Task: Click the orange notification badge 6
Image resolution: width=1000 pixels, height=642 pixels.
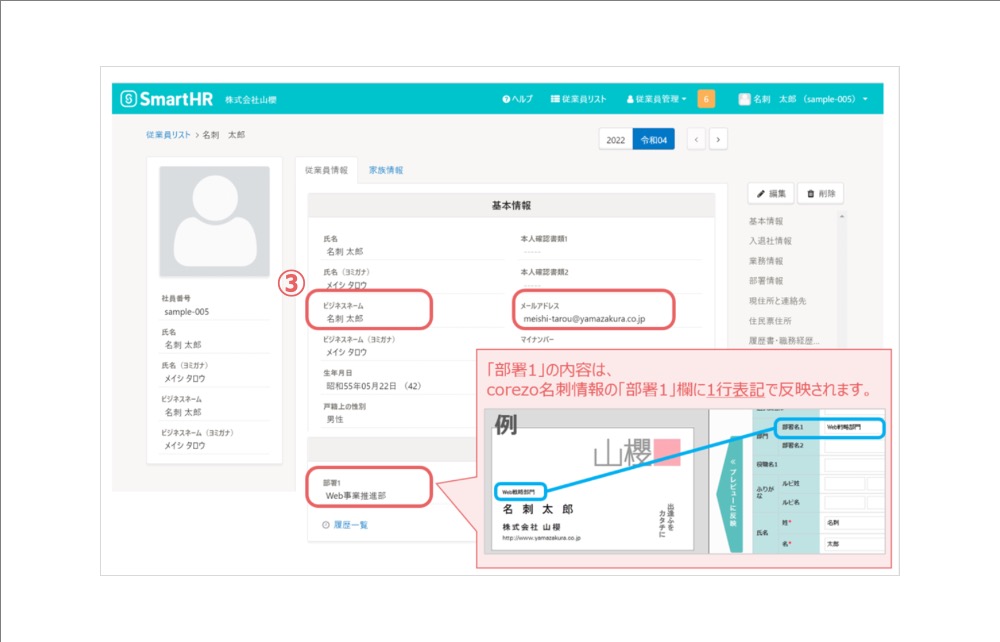Action: 706,99
